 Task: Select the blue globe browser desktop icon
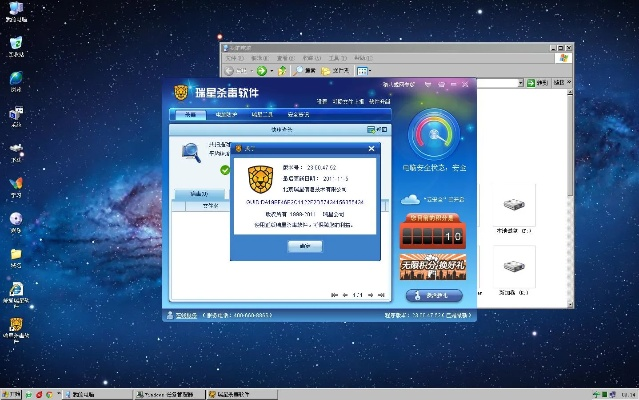click(16, 81)
